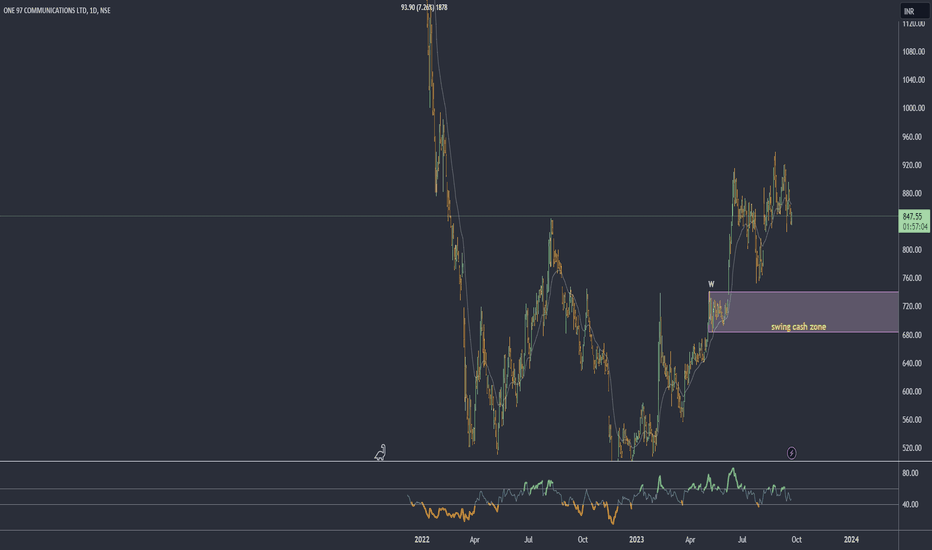This screenshot has width=932, height=550.
Task: Click the 'W' annotation above the zone
Action: 711,284
